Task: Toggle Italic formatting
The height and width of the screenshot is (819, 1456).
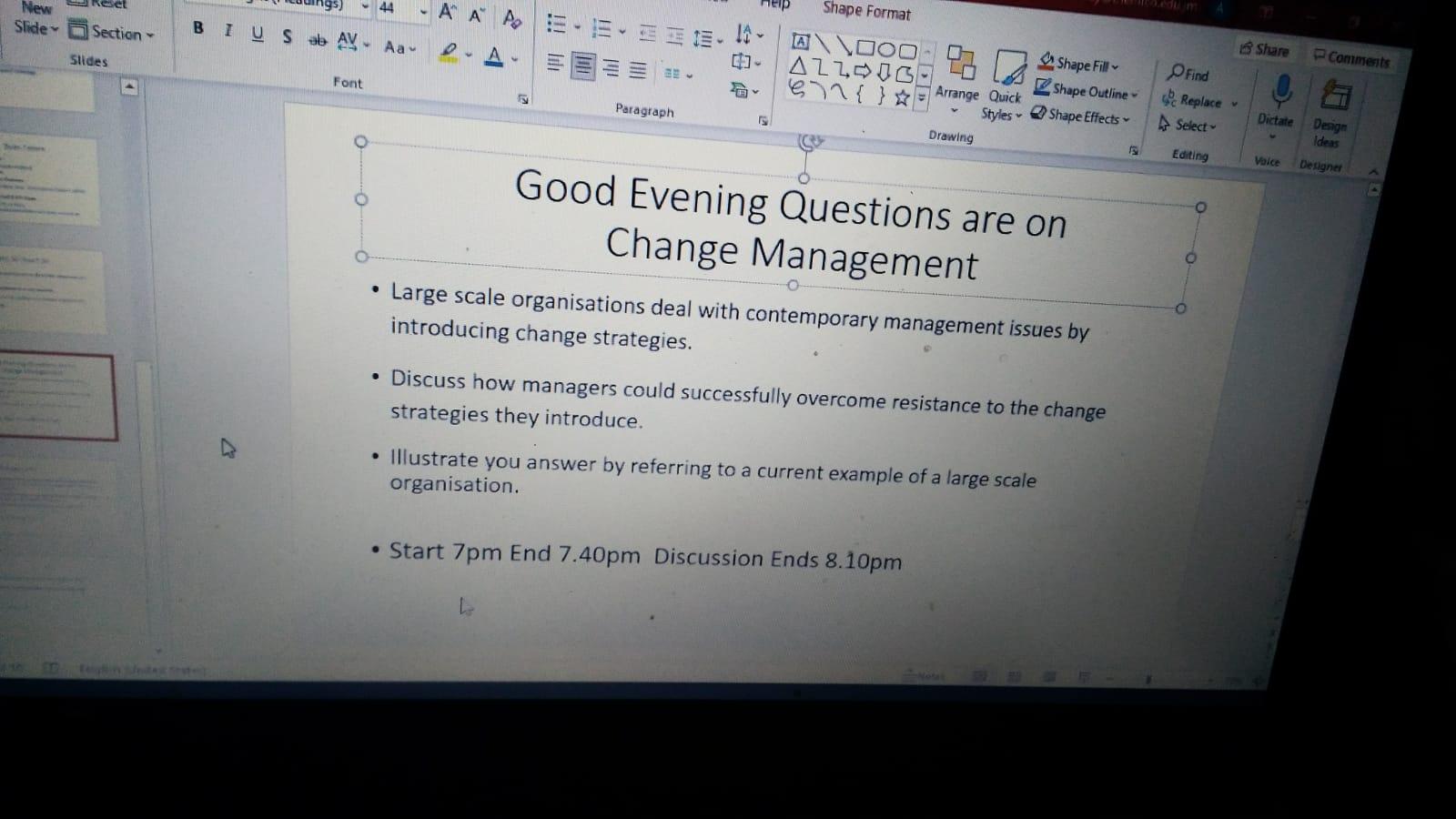Action: pyautogui.click(x=227, y=31)
